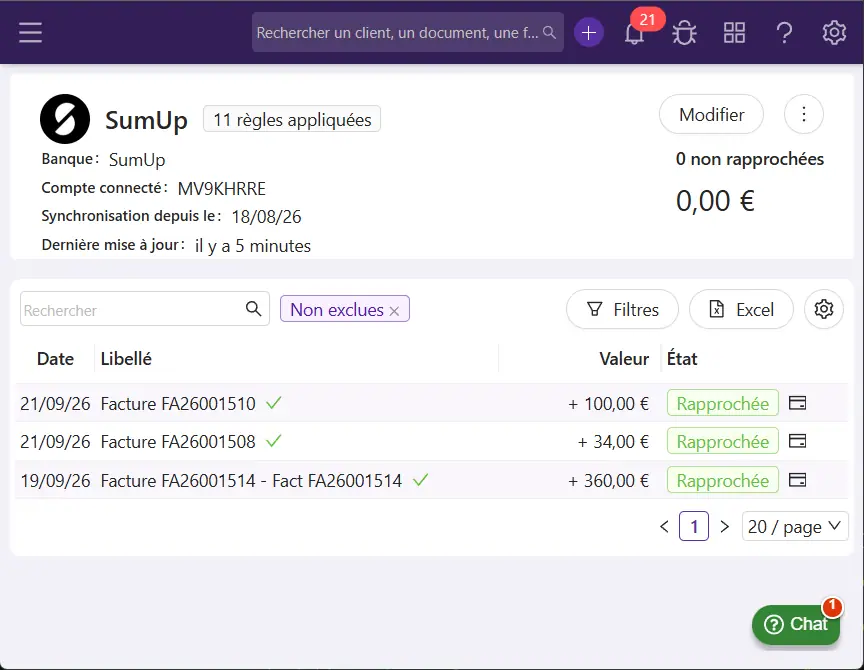The height and width of the screenshot is (670, 864).
Task: Go to next page arrow
Action: point(725,527)
